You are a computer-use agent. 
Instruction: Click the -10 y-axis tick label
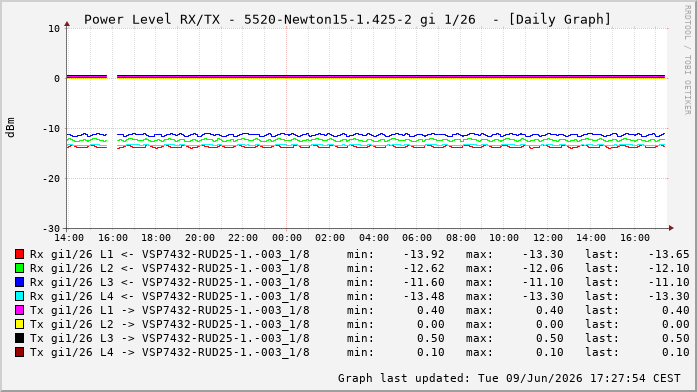tap(51, 129)
